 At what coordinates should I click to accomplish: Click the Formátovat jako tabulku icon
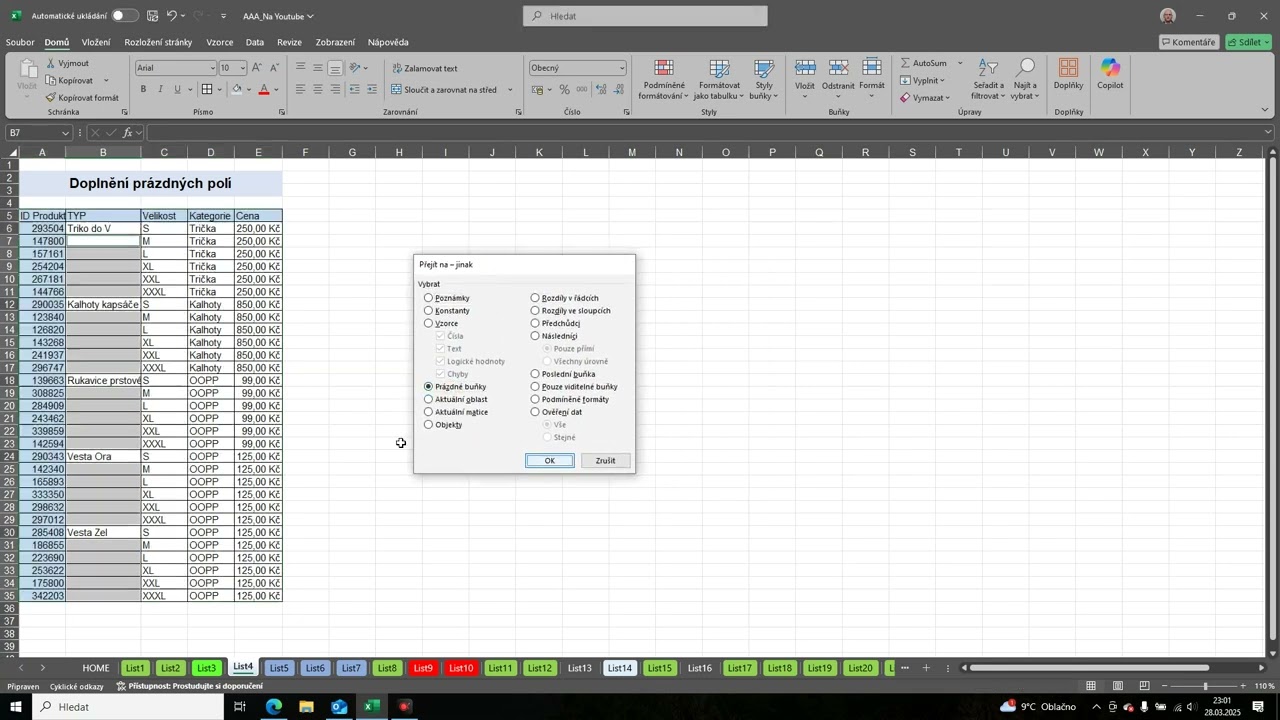pyautogui.click(x=719, y=68)
